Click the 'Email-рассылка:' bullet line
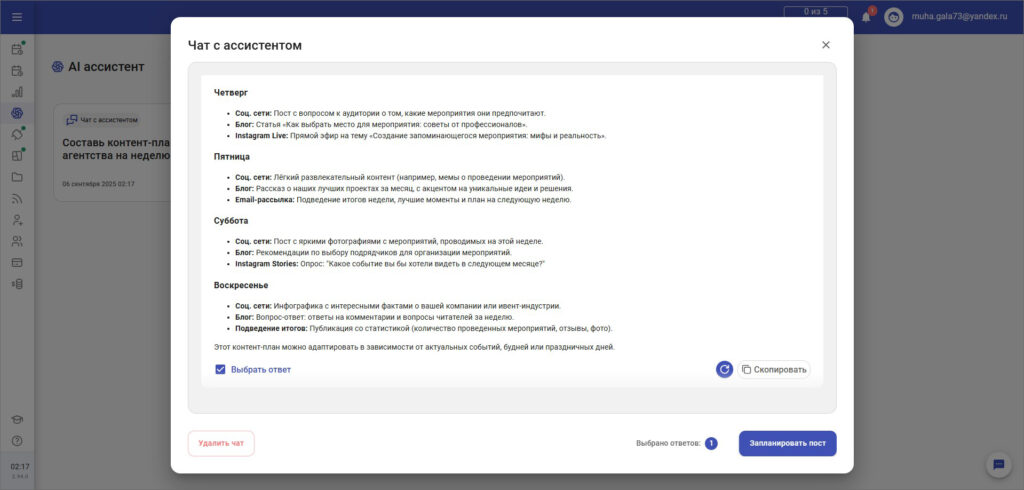 click(x=403, y=200)
